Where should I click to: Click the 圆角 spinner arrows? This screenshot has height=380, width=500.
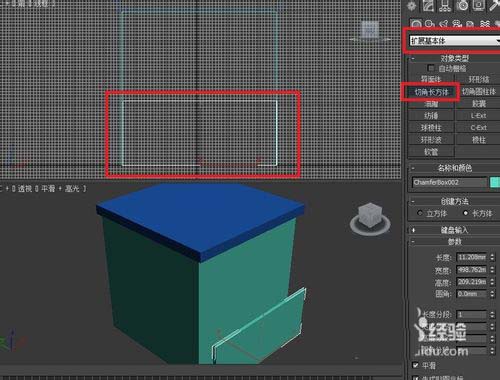tap(492, 294)
